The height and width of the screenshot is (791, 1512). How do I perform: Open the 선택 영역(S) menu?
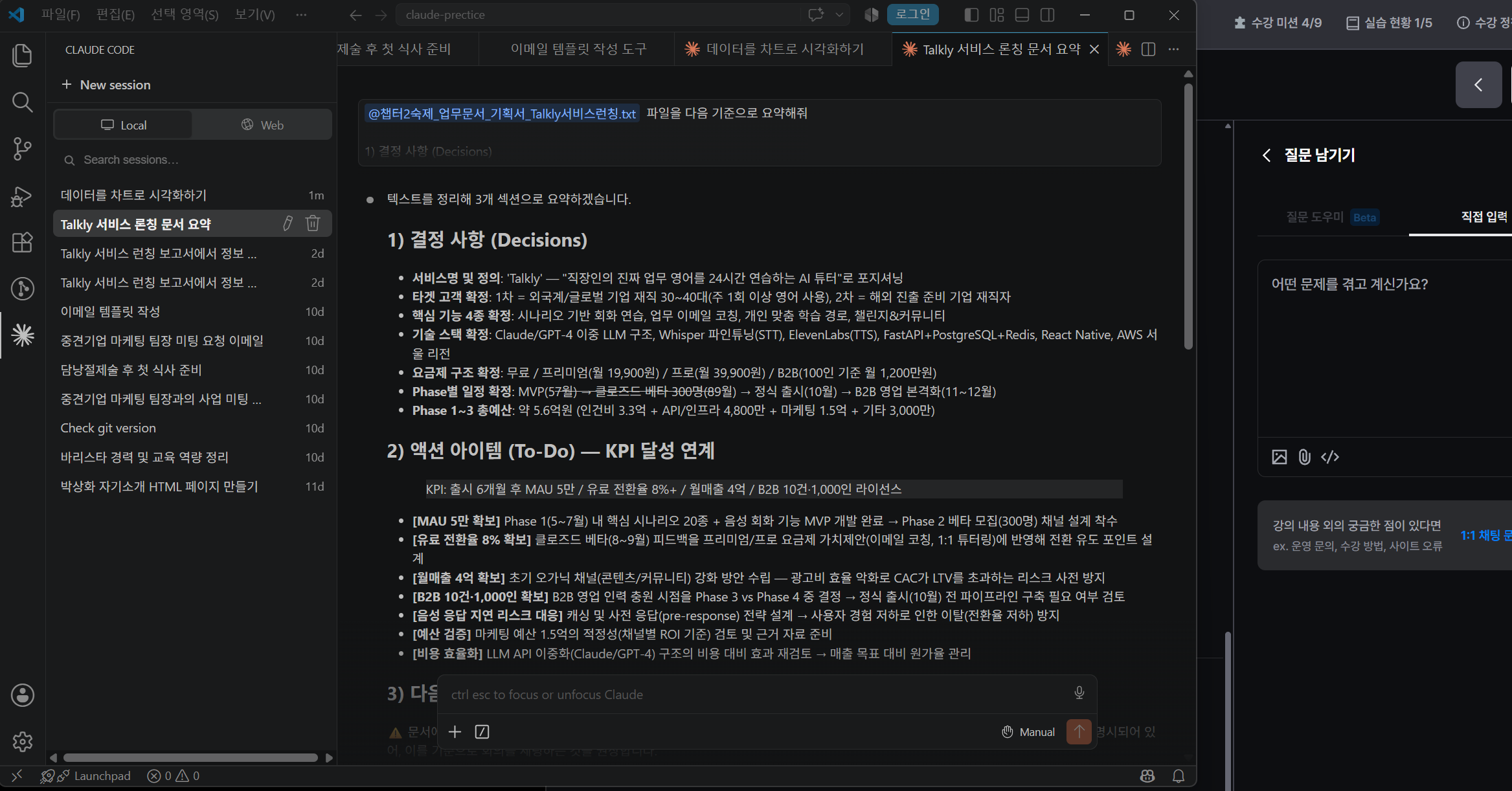click(185, 15)
